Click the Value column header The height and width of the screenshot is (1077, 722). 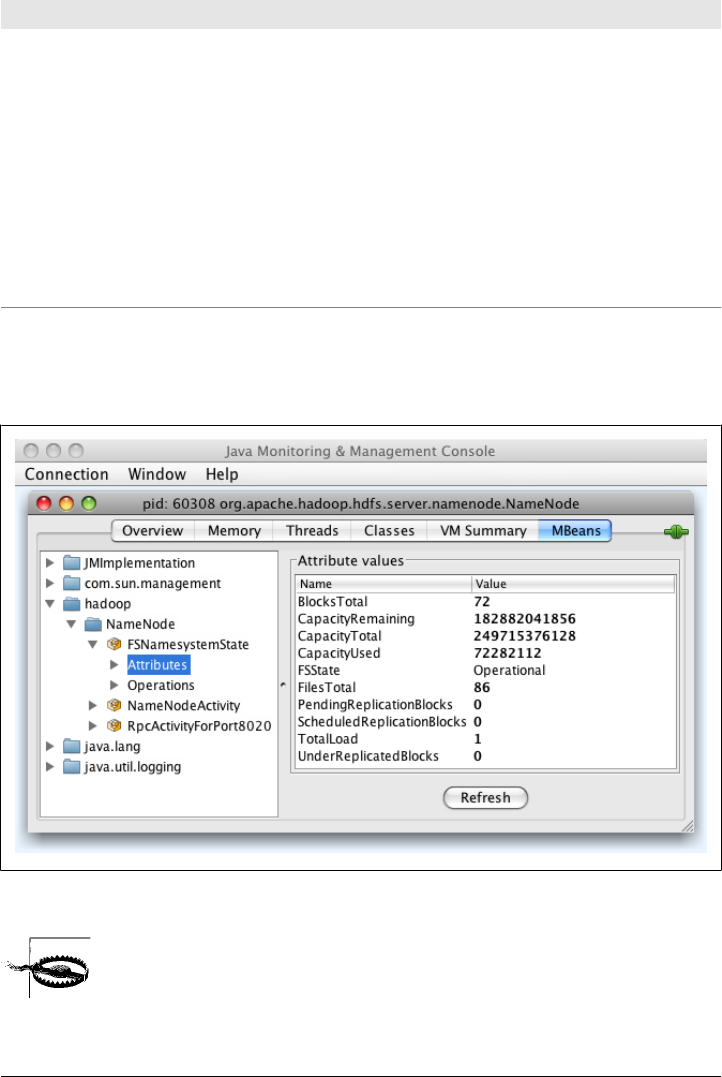573,584
